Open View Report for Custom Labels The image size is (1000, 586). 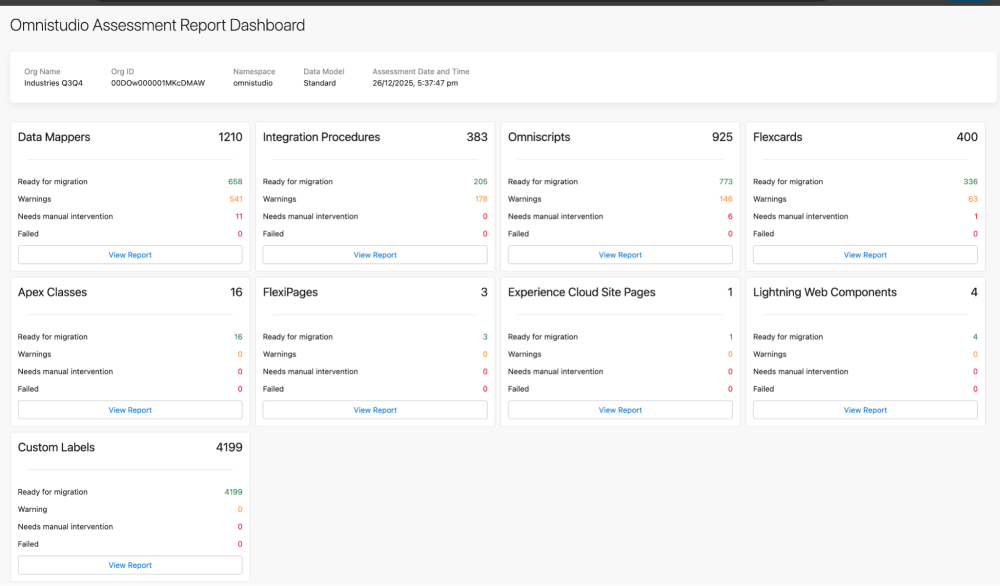click(130, 565)
